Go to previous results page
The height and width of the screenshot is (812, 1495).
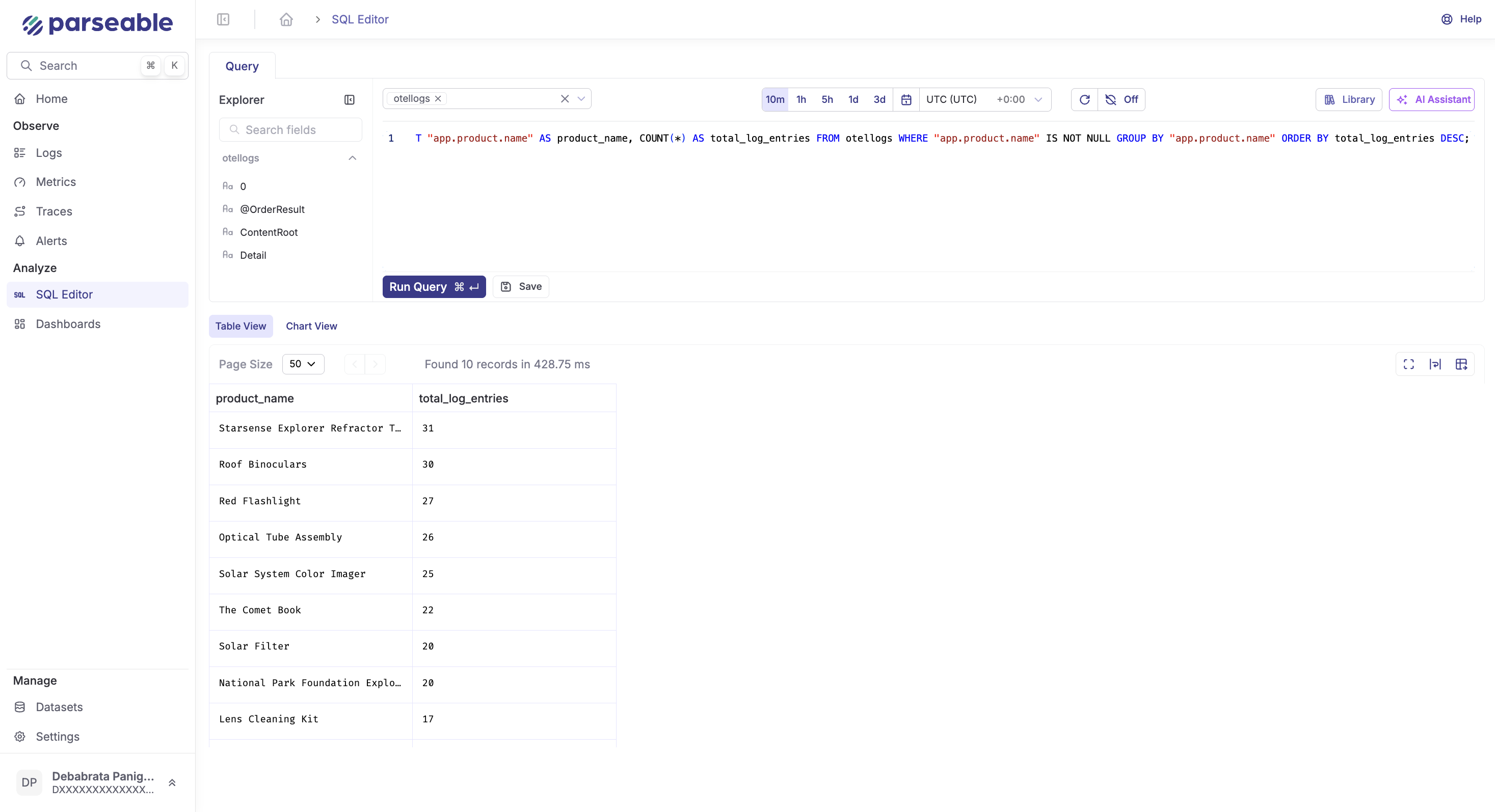[x=355, y=364]
